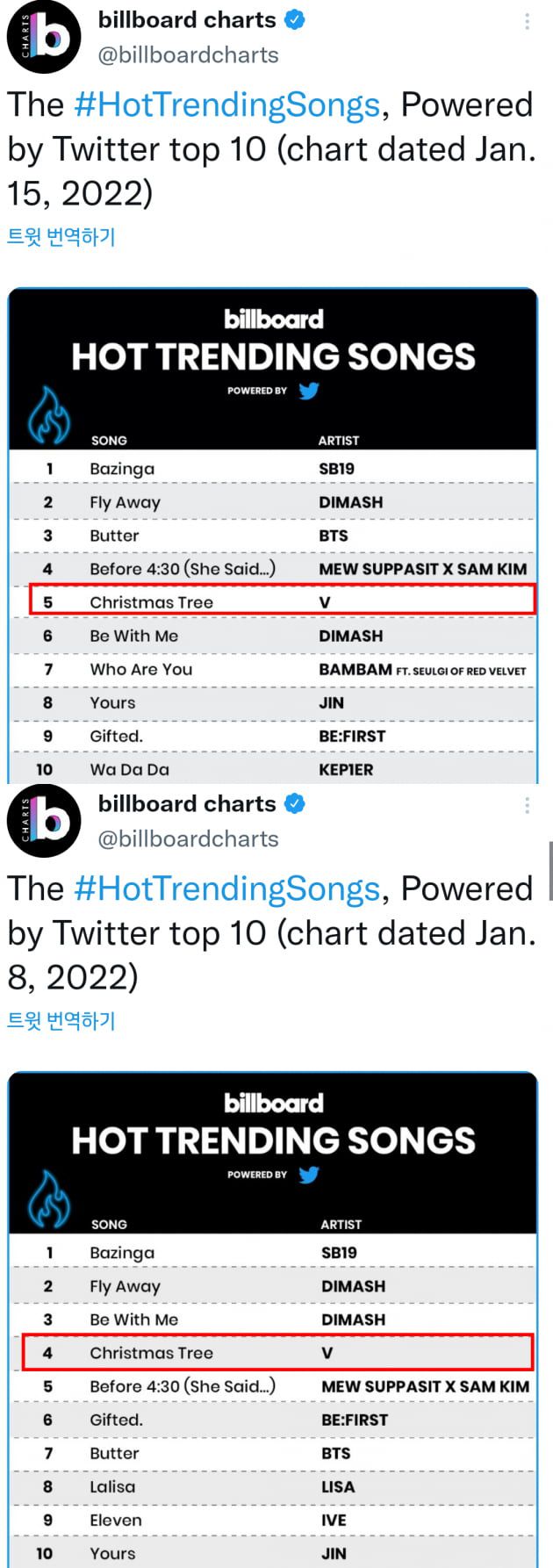
Task: Click 트윗 번역하기 under the Jan. 15 tweet
Action: click(61, 237)
